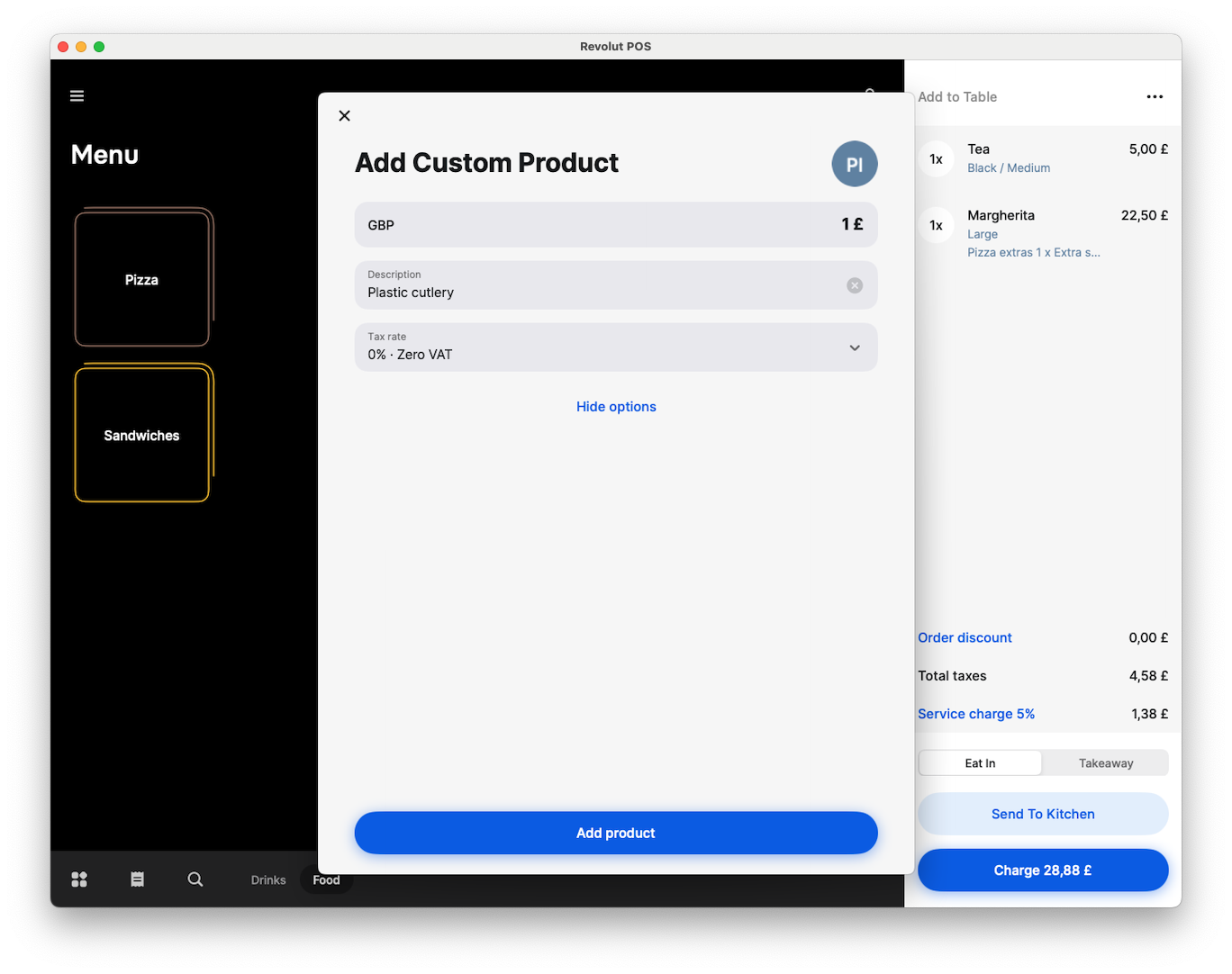Image resolution: width=1232 pixels, height=974 pixels.
Task: Click Hide options link
Action: 616,407
